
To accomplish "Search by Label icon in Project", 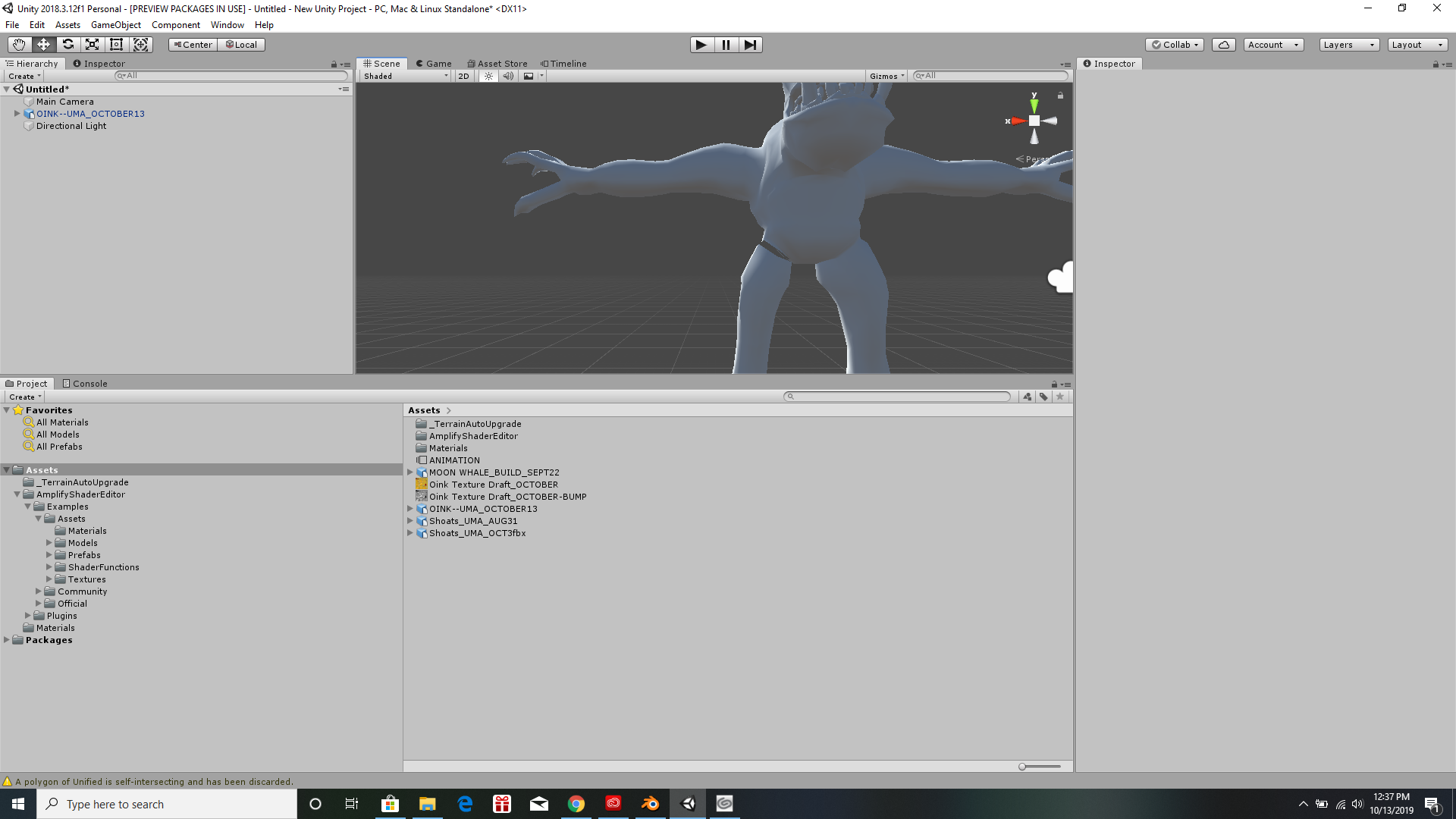I will pyautogui.click(x=1043, y=397).
